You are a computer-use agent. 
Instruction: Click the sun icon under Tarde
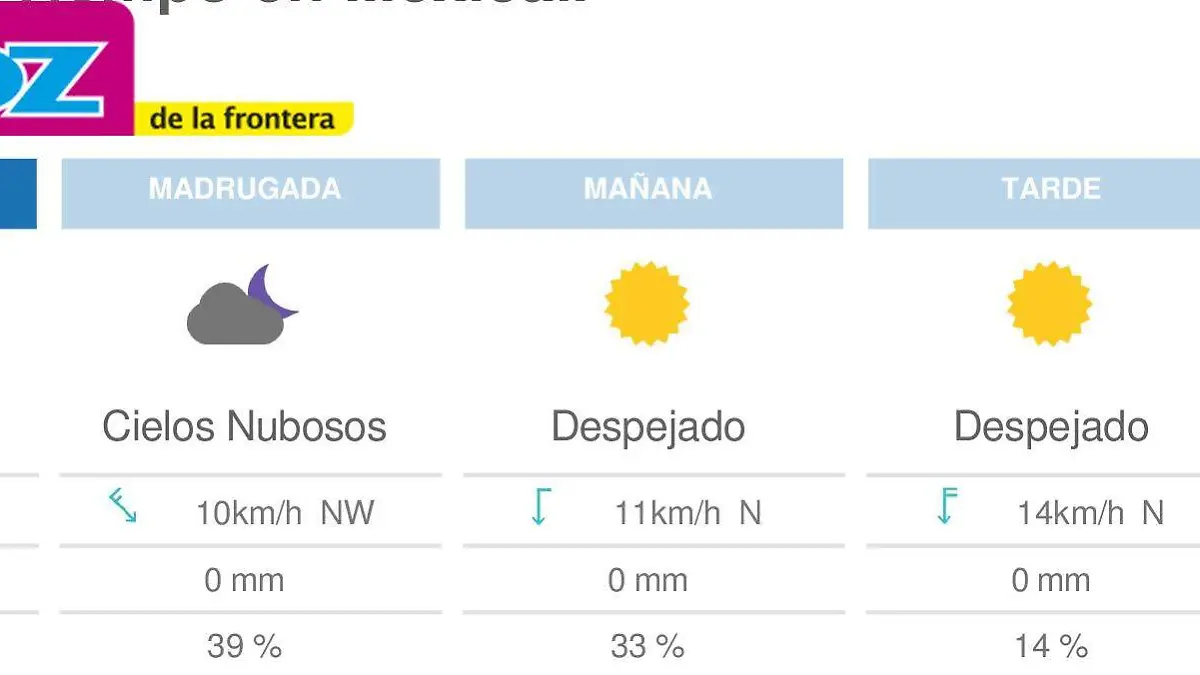pyautogui.click(x=1048, y=305)
